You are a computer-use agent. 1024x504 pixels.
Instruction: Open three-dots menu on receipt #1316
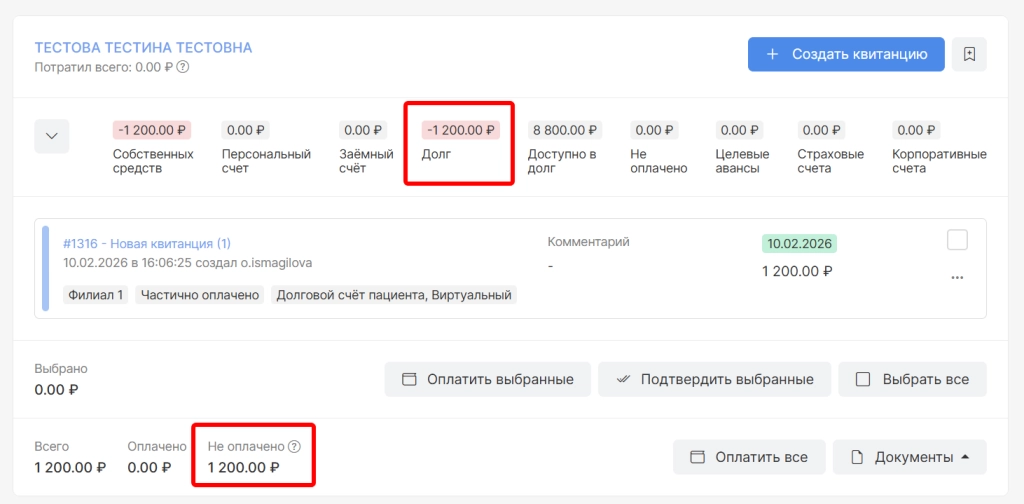tap(957, 277)
